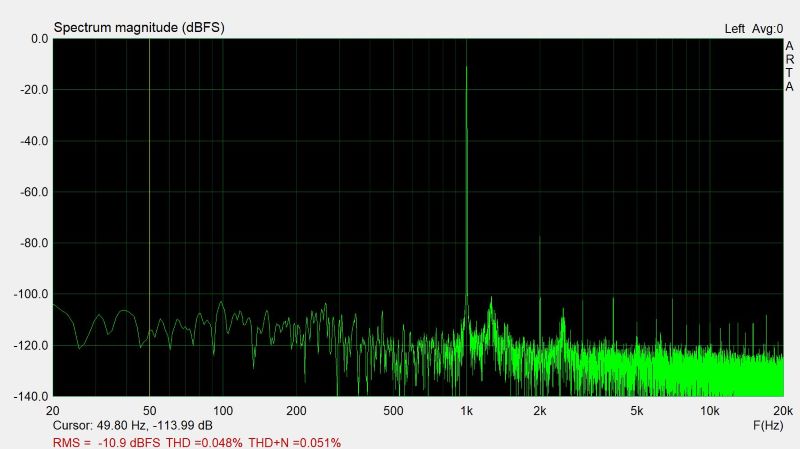This screenshot has width=800, height=449.
Task: Click the '-140.0' magnitude axis label
Action: (x=31, y=396)
